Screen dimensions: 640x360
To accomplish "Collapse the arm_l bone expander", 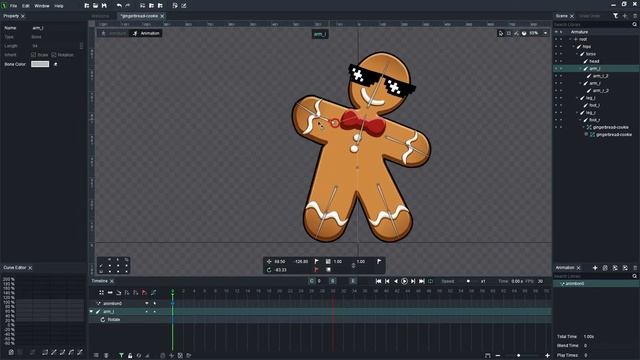I will click(580, 69).
